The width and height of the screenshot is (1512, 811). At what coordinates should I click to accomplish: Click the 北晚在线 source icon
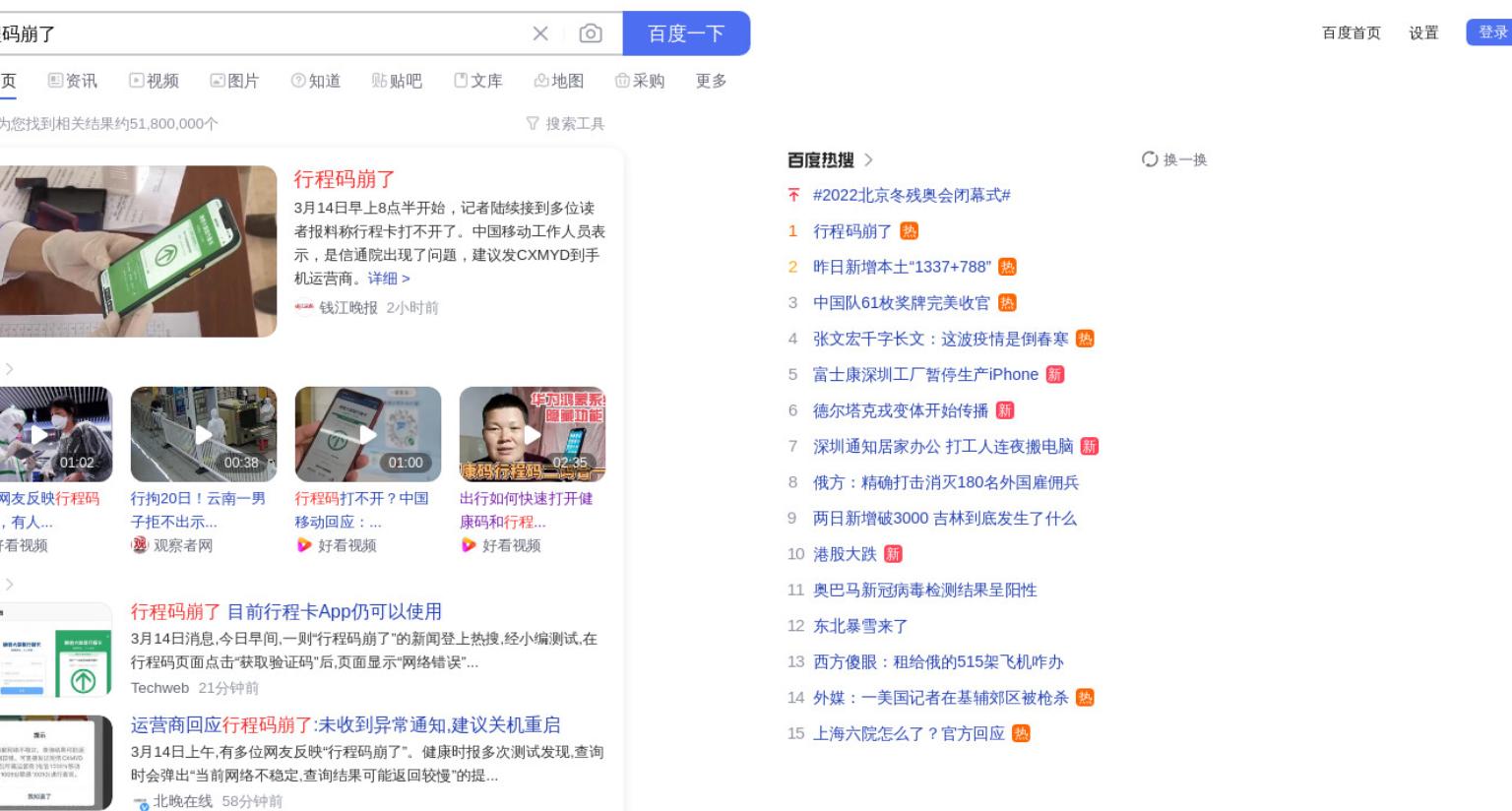[141, 802]
